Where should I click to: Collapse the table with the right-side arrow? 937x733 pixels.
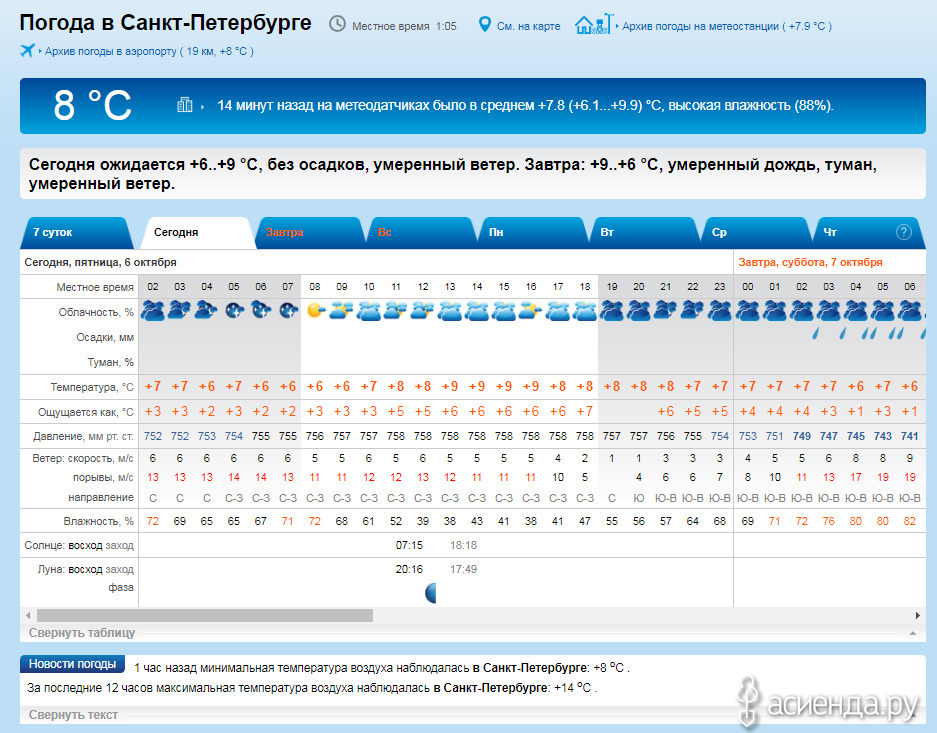tap(912, 633)
